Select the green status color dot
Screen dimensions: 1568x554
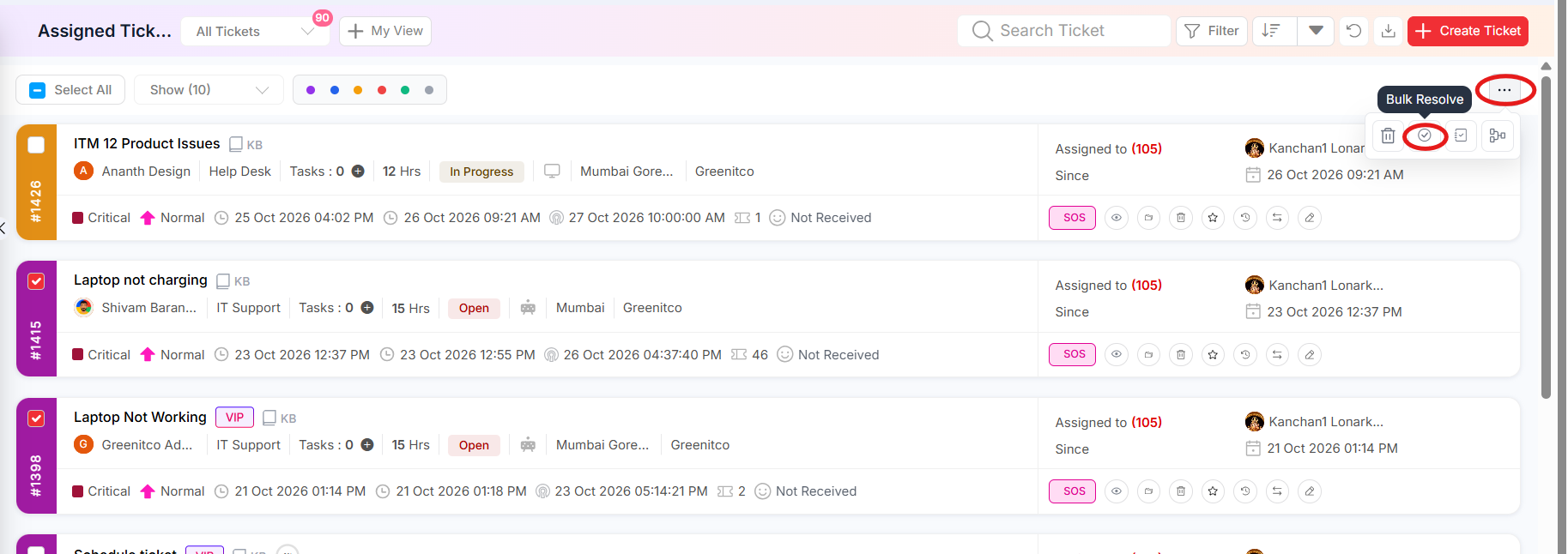[x=405, y=90]
